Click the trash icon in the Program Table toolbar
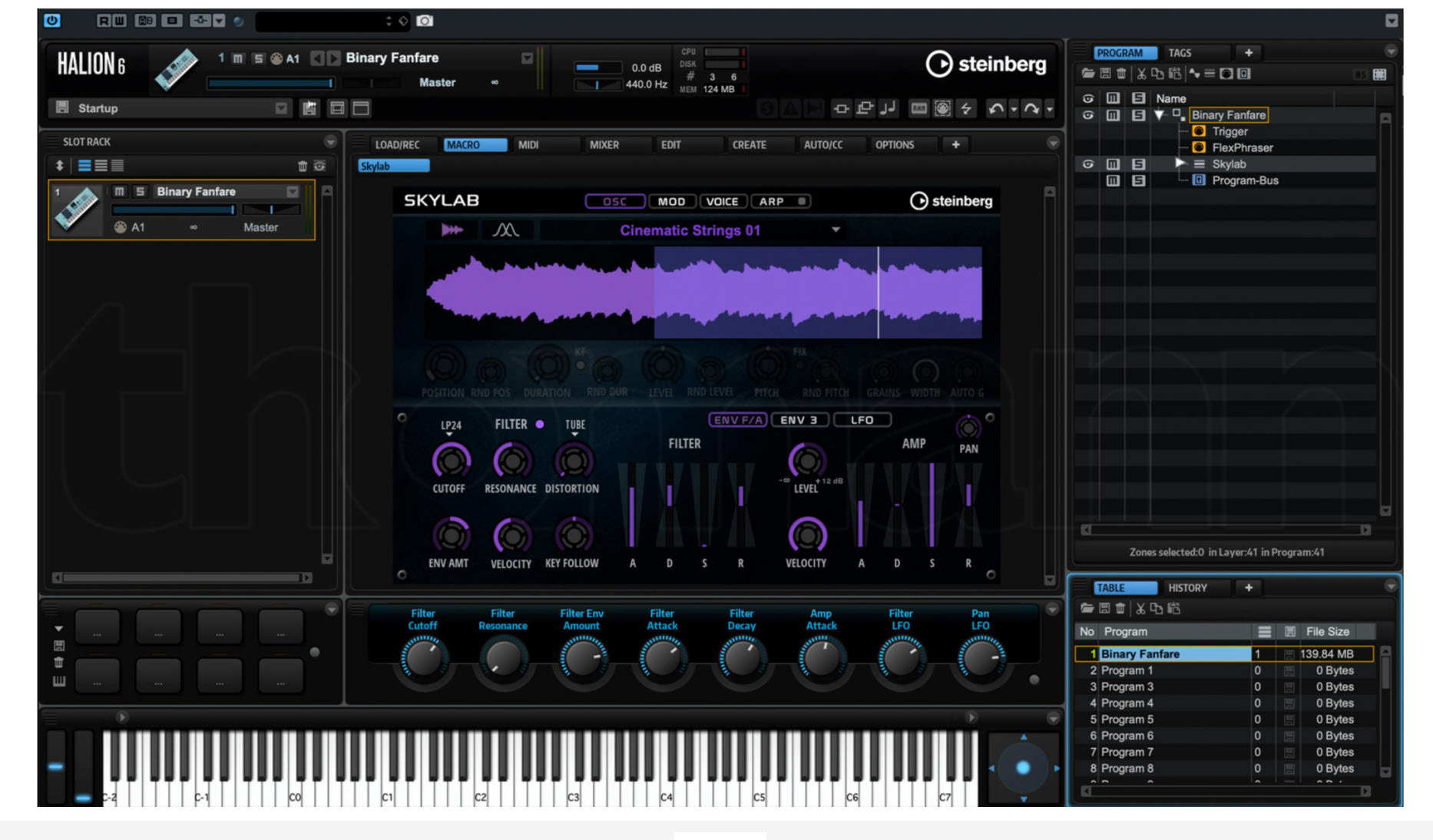 1120,609
